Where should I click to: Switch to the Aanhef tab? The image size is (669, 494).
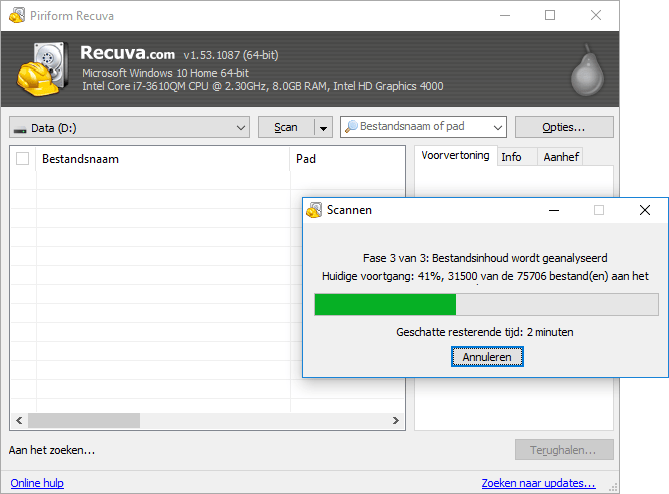pos(561,157)
